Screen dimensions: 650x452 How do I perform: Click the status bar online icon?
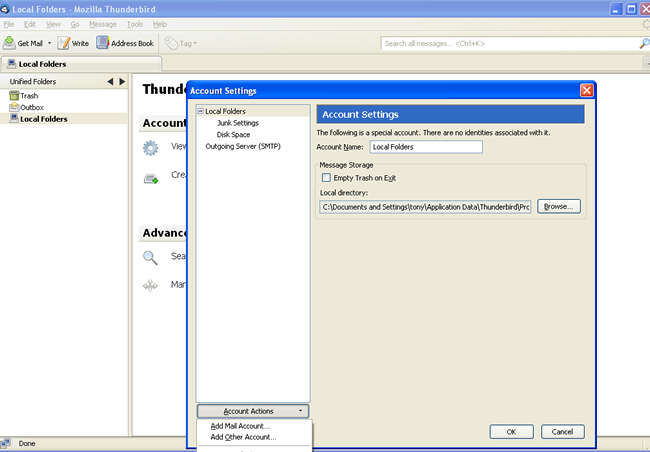click(x=5, y=443)
